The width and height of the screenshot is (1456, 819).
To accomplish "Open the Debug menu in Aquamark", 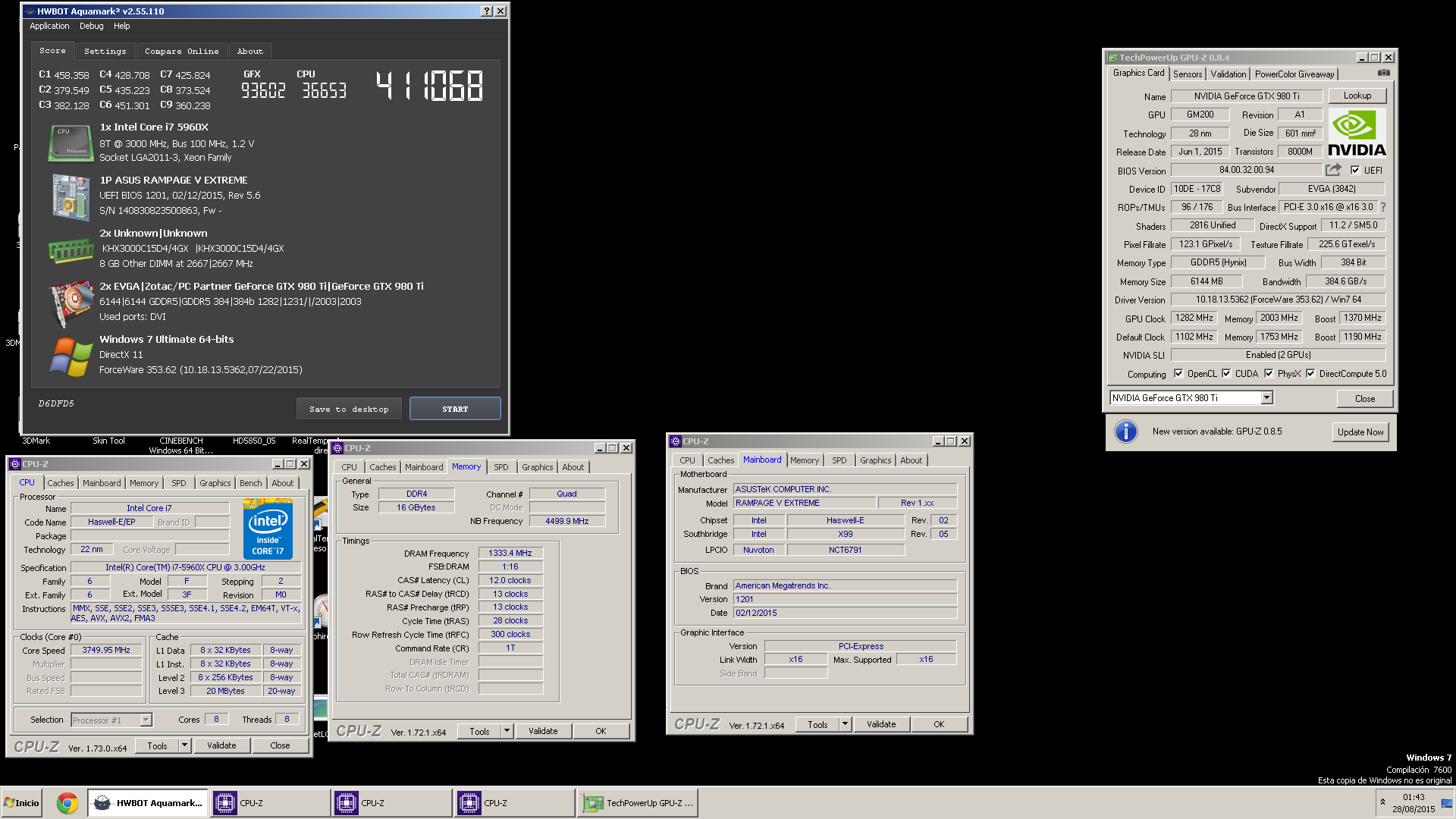I will [x=91, y=26].
